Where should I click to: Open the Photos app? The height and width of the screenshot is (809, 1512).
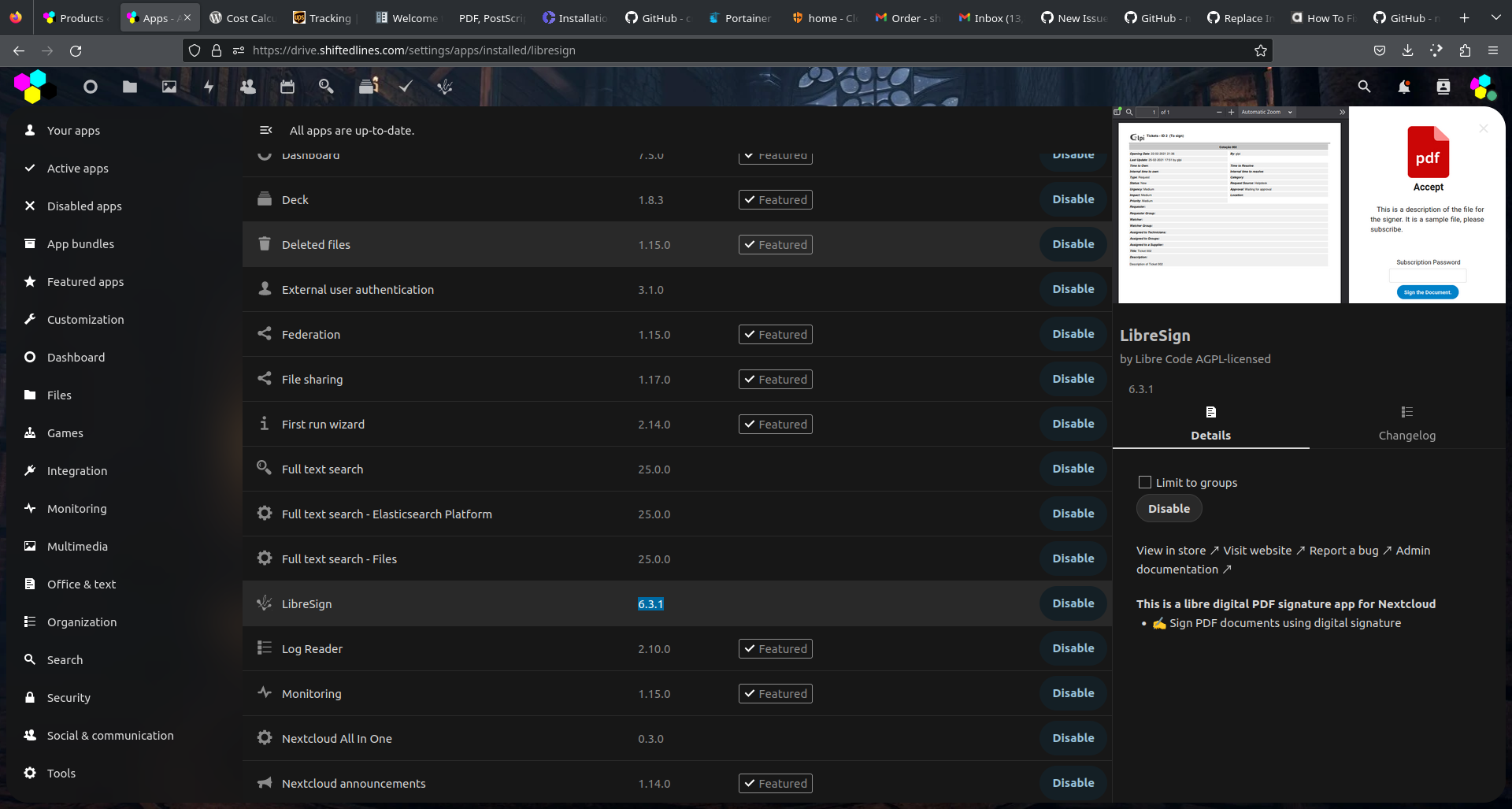[x=169, y=87]
